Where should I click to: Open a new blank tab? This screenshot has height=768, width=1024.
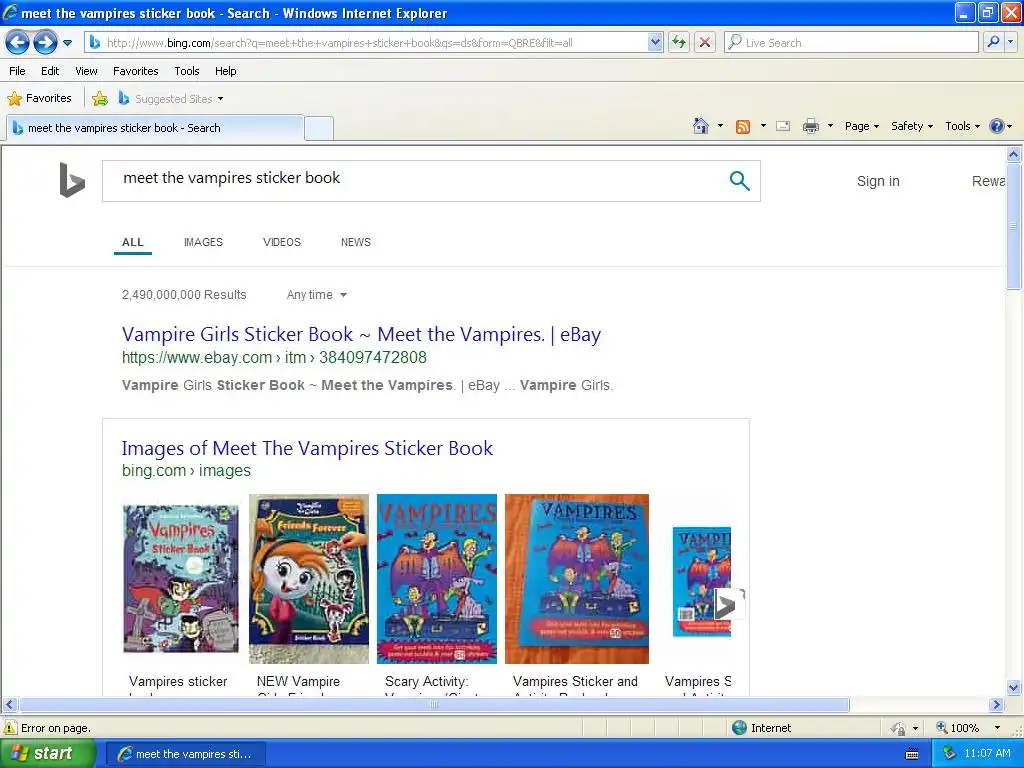click(x=319, y=129)
